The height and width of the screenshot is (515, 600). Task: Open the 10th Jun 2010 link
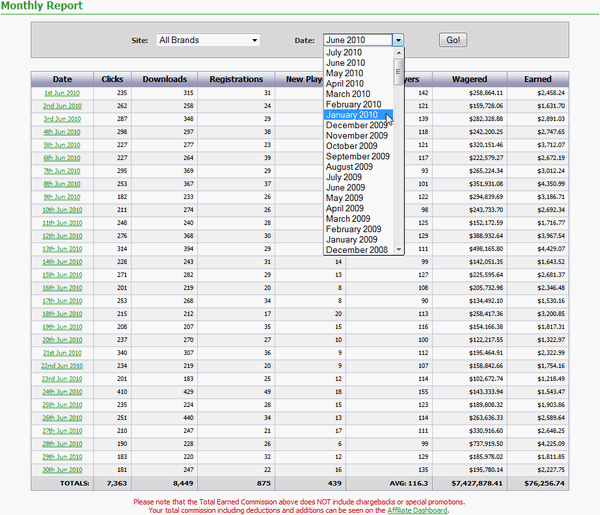(x=62, y=210)
